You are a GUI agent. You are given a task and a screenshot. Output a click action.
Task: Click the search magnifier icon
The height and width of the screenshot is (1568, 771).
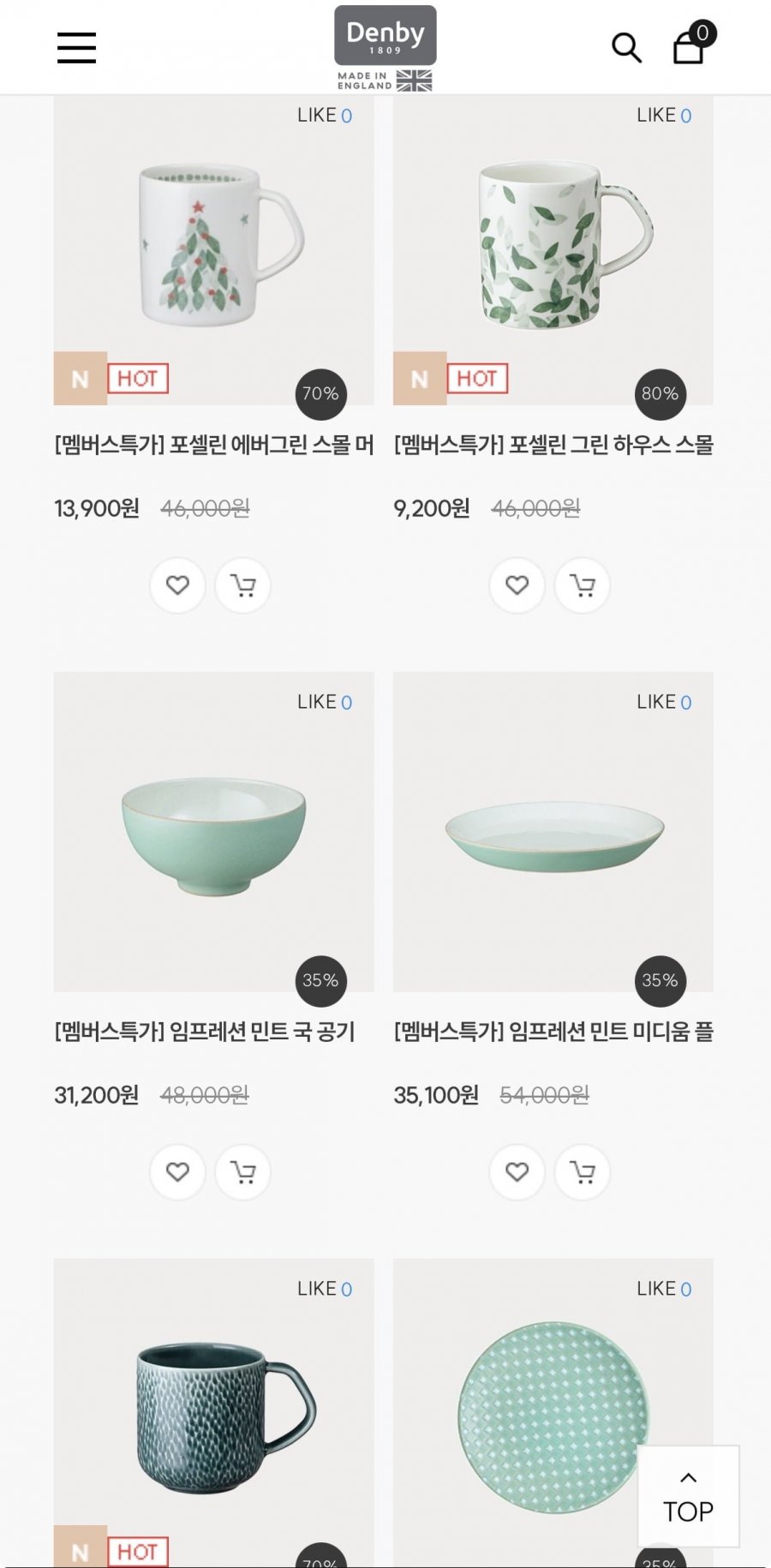pos(626,48)
